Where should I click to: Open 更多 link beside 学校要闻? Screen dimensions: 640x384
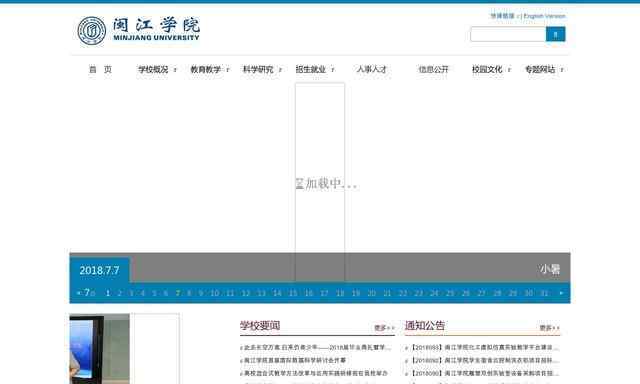(384, 328)
